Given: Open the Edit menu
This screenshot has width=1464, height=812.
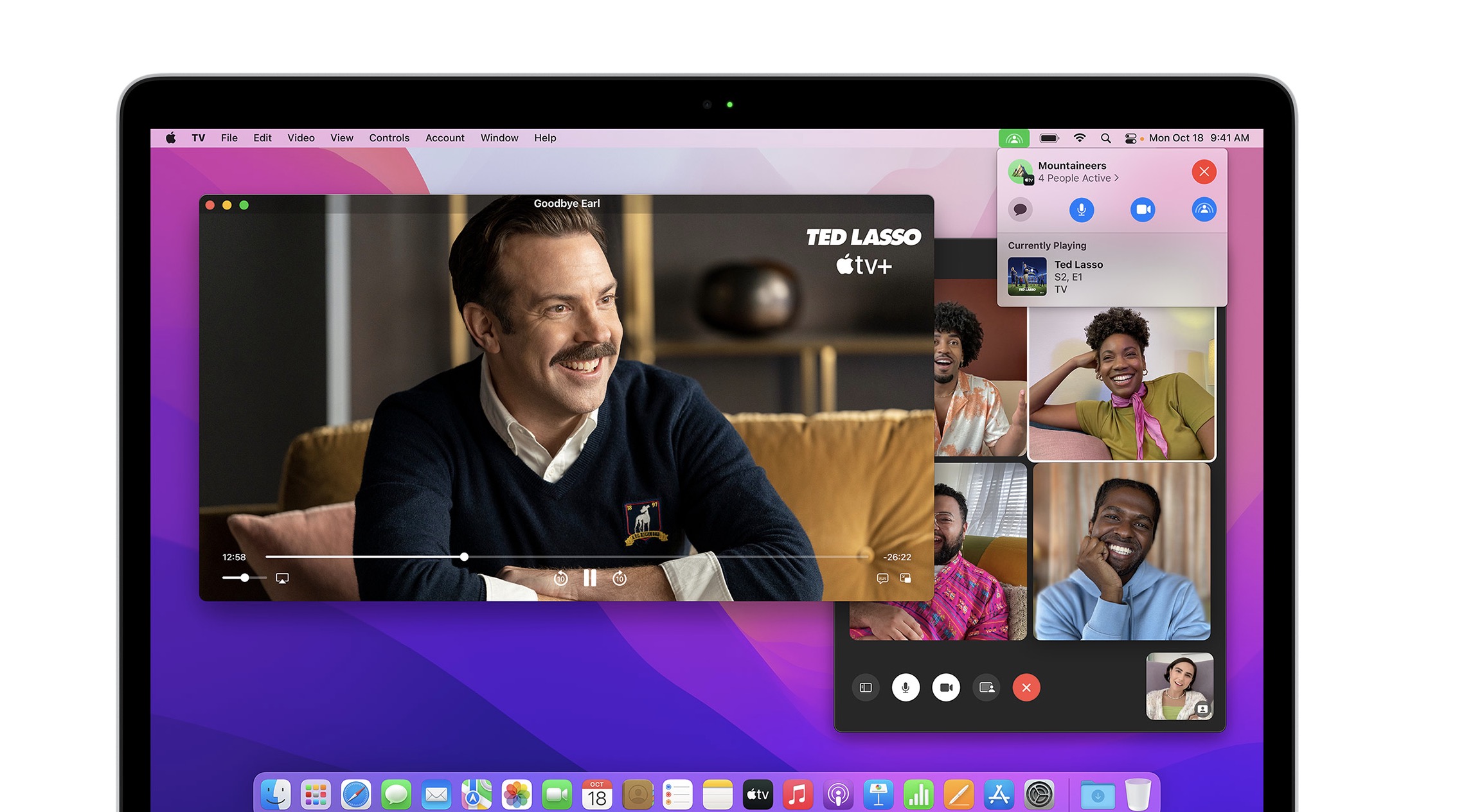Looking at the screenshot, I should 262,138.
